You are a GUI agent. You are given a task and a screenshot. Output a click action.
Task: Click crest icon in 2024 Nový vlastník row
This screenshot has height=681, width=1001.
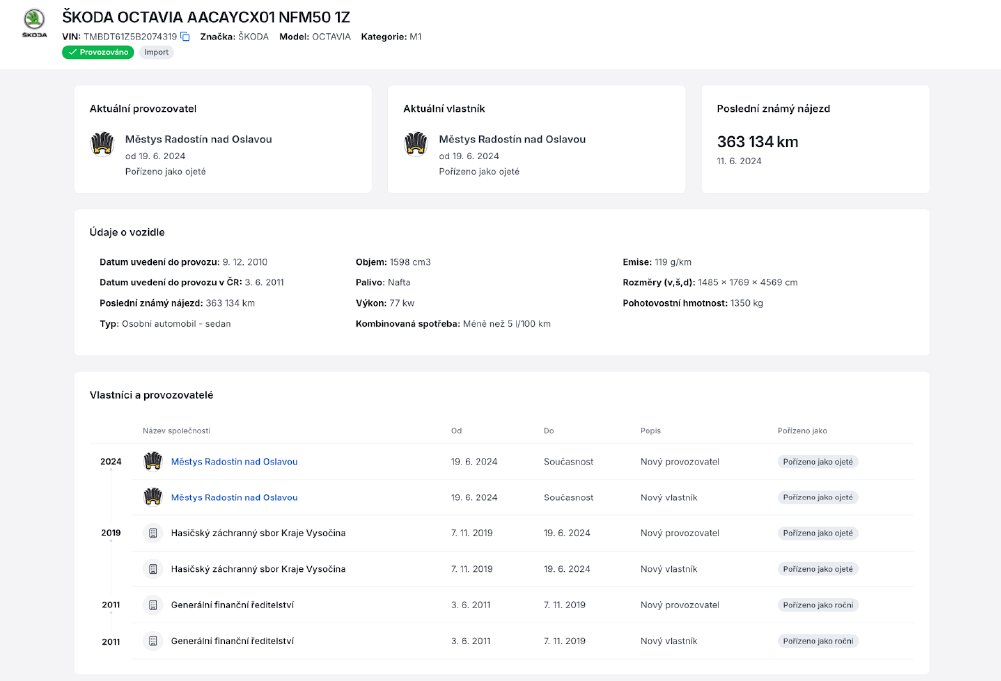click(x=153, y=497)
